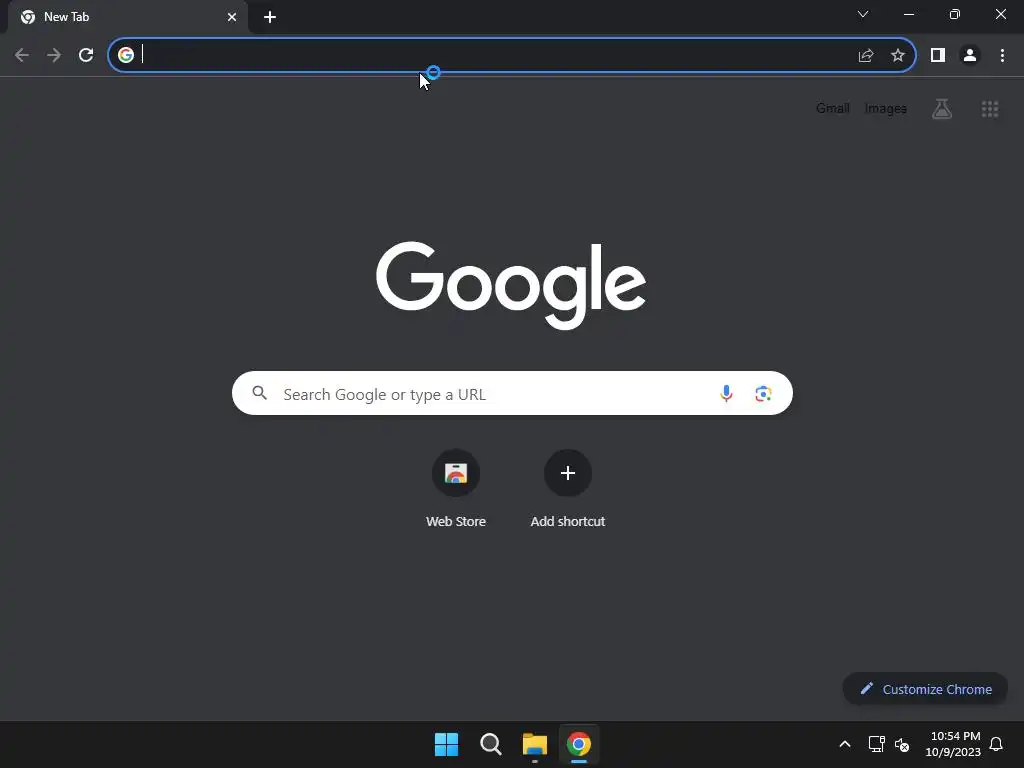Click the Google logo
The image size is (1024, 768).
511,285
